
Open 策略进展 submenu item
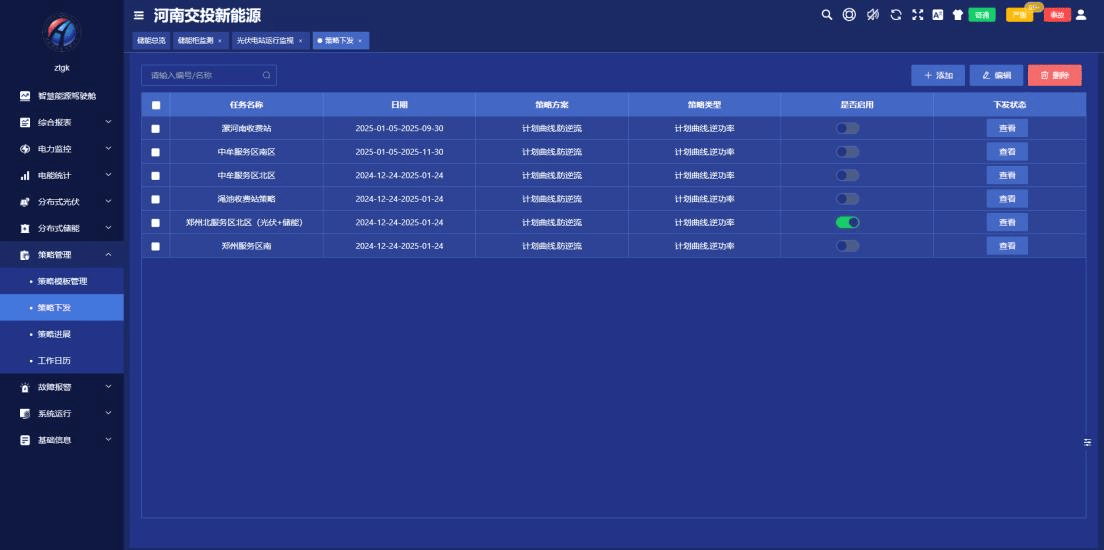coord(62,334)
